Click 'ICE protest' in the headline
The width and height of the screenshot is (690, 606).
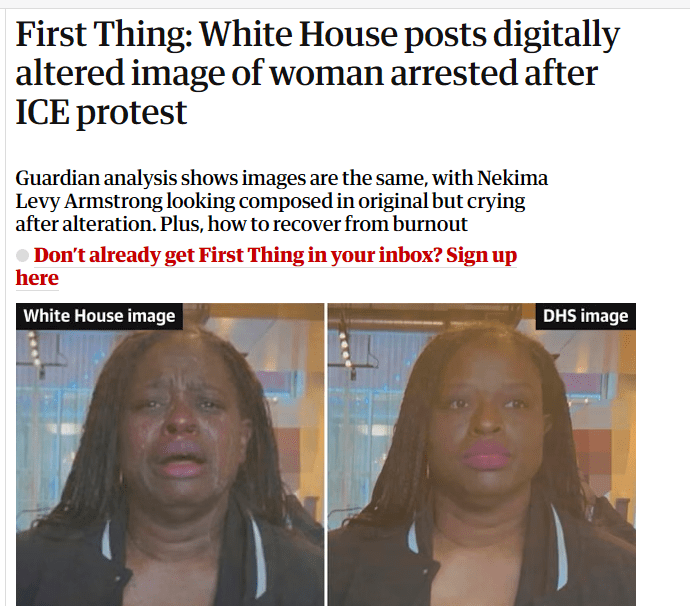[x=101, y=112]
